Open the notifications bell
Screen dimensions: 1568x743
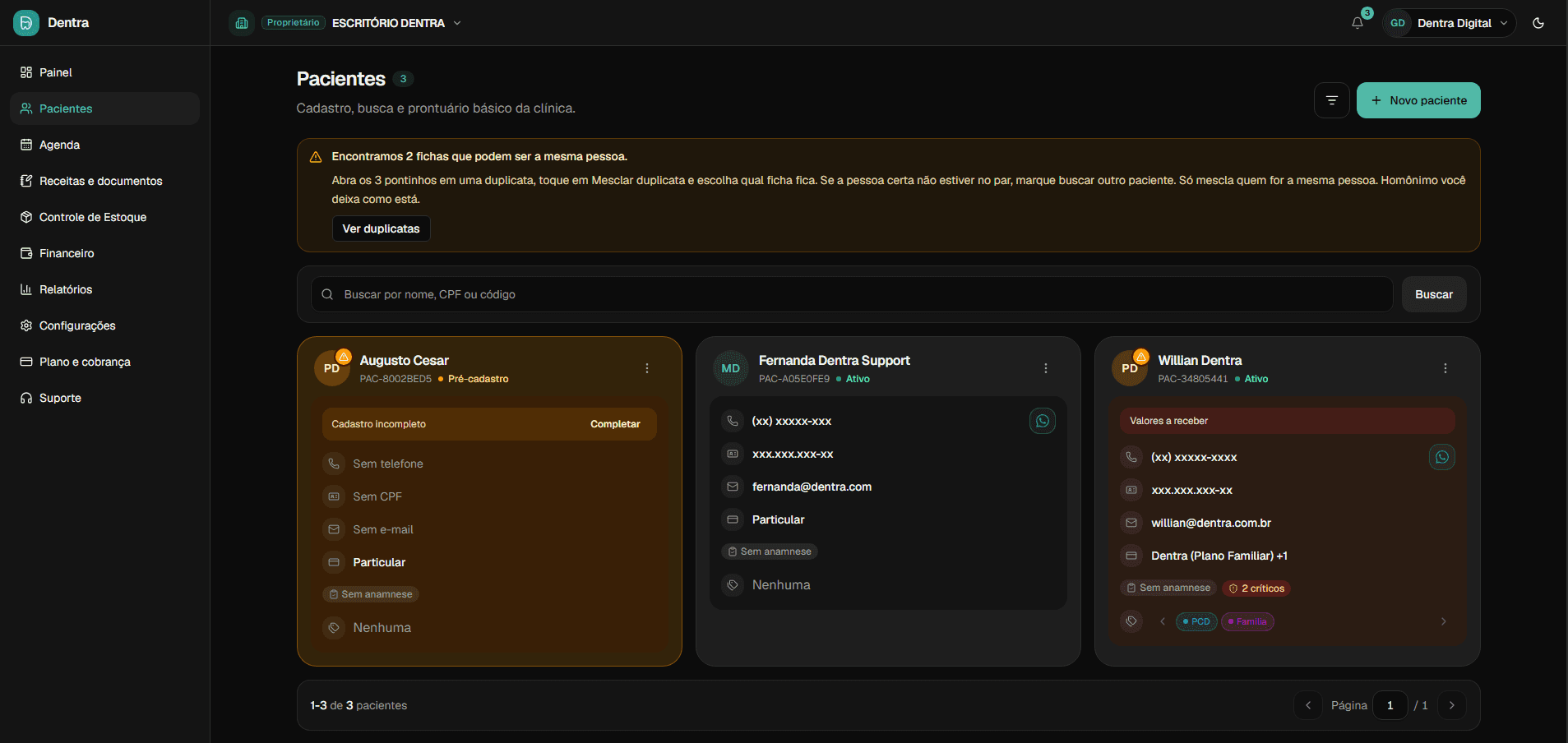pyautogui.click(x=1358, y=23)
